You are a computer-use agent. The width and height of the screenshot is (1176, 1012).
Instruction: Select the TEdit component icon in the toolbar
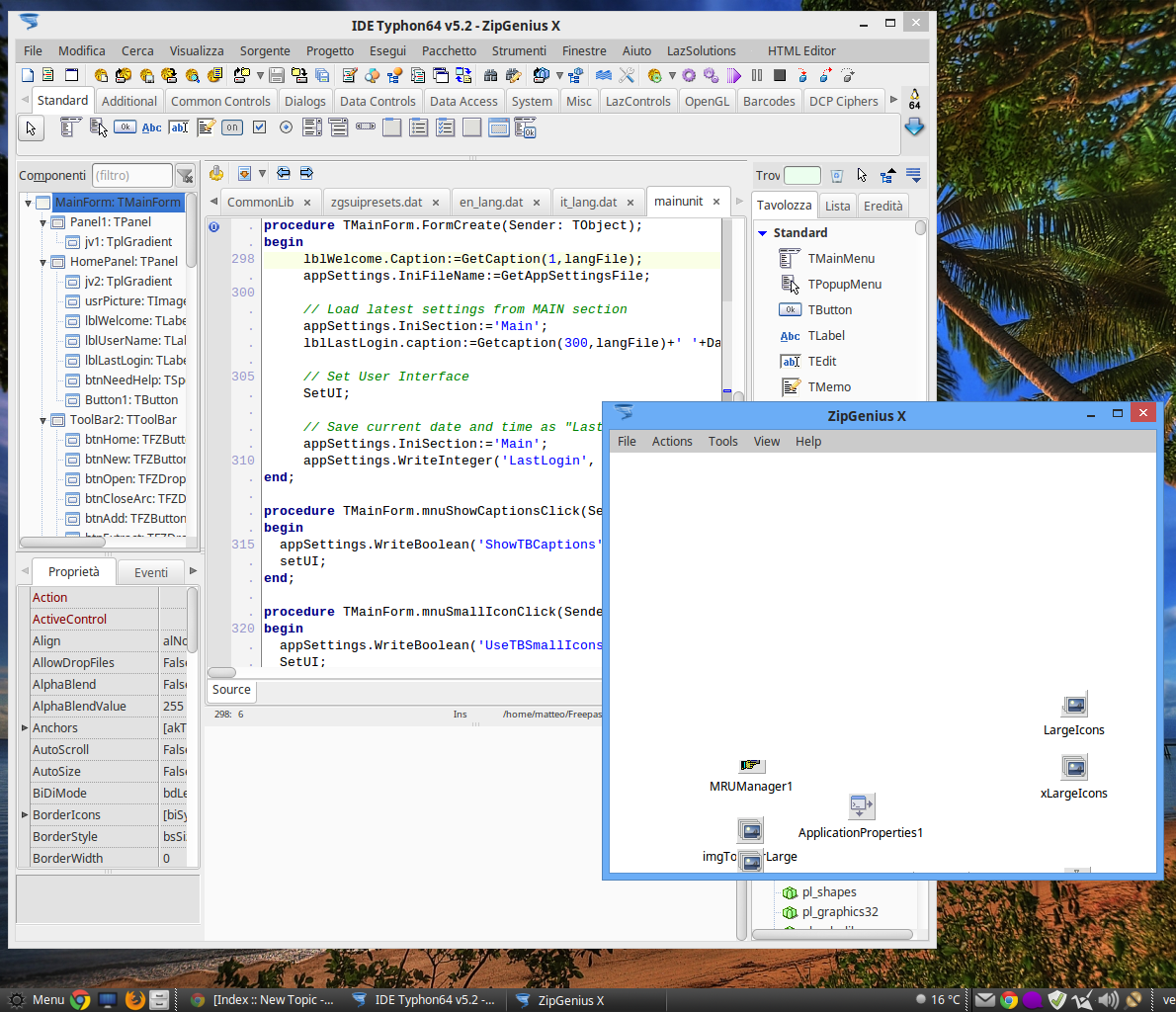tap(179, 127)
